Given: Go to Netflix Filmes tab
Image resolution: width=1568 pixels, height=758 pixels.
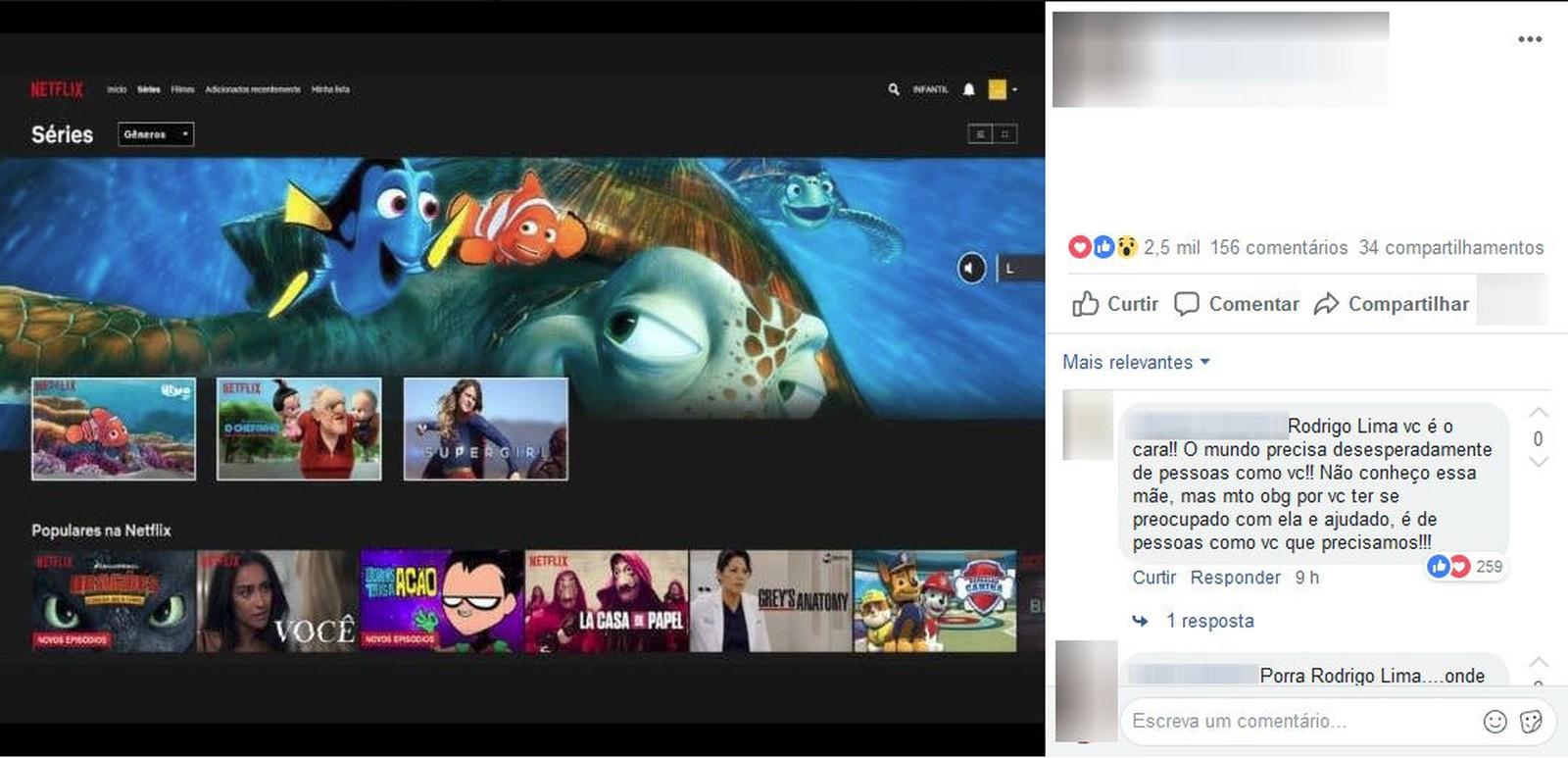Looking at the screenshot, I should (182, 89).
